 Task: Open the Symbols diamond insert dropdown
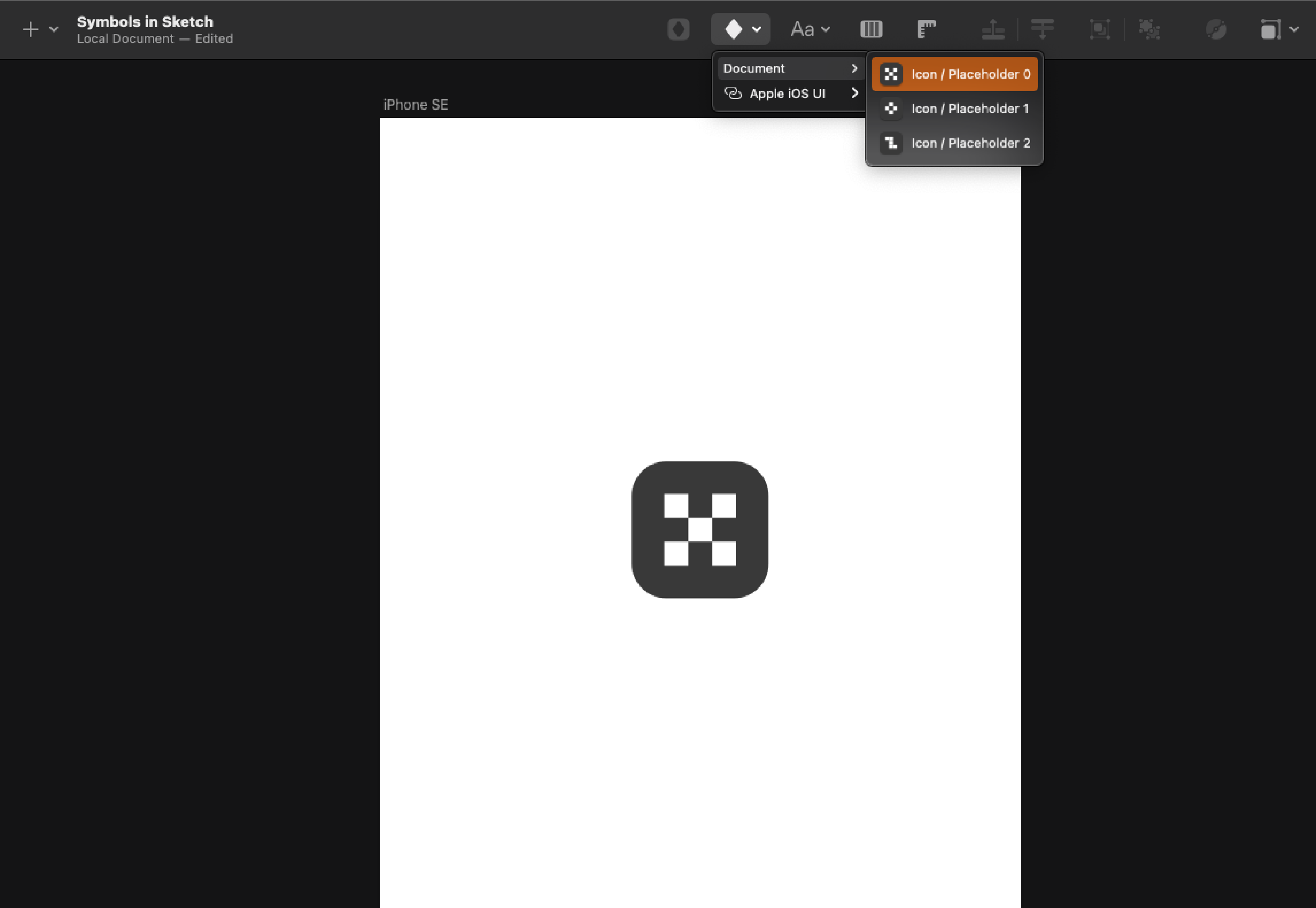[x=741, y=29]
